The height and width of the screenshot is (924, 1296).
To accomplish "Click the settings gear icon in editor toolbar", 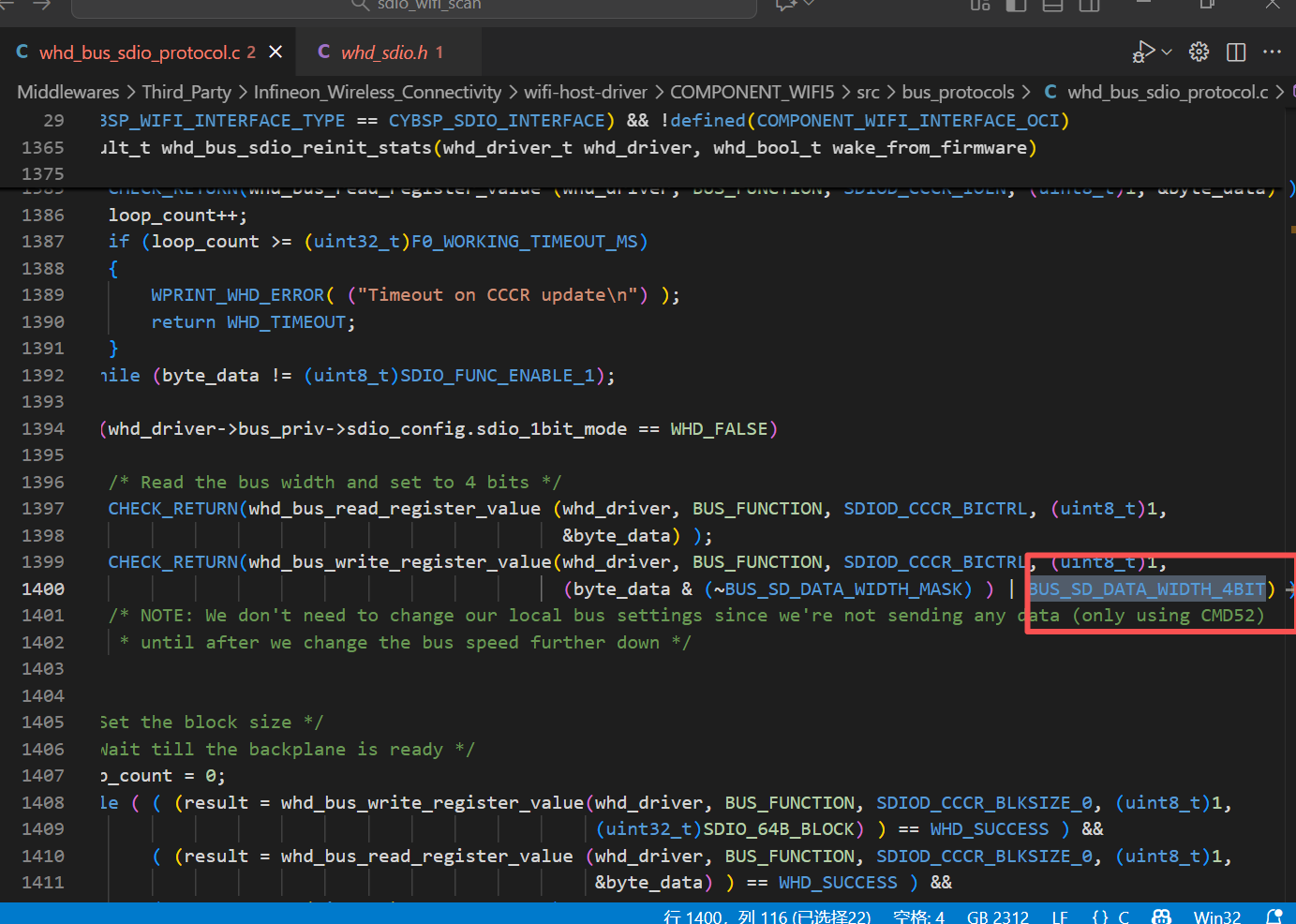I will tap(1199, 52).
